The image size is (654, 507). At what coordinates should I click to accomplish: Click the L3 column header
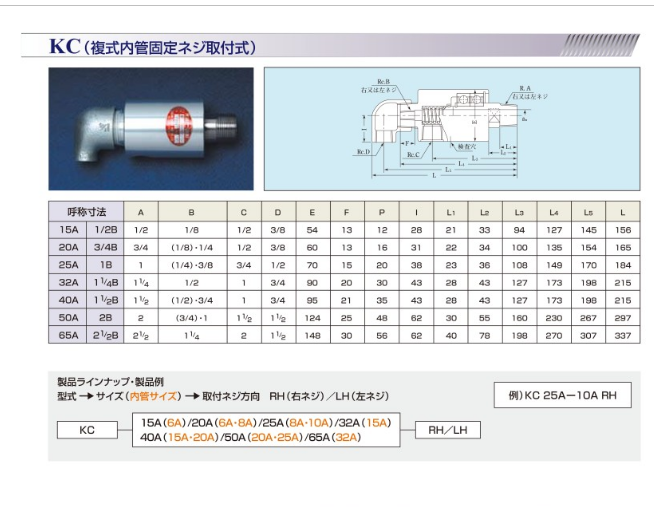(519, 212)
